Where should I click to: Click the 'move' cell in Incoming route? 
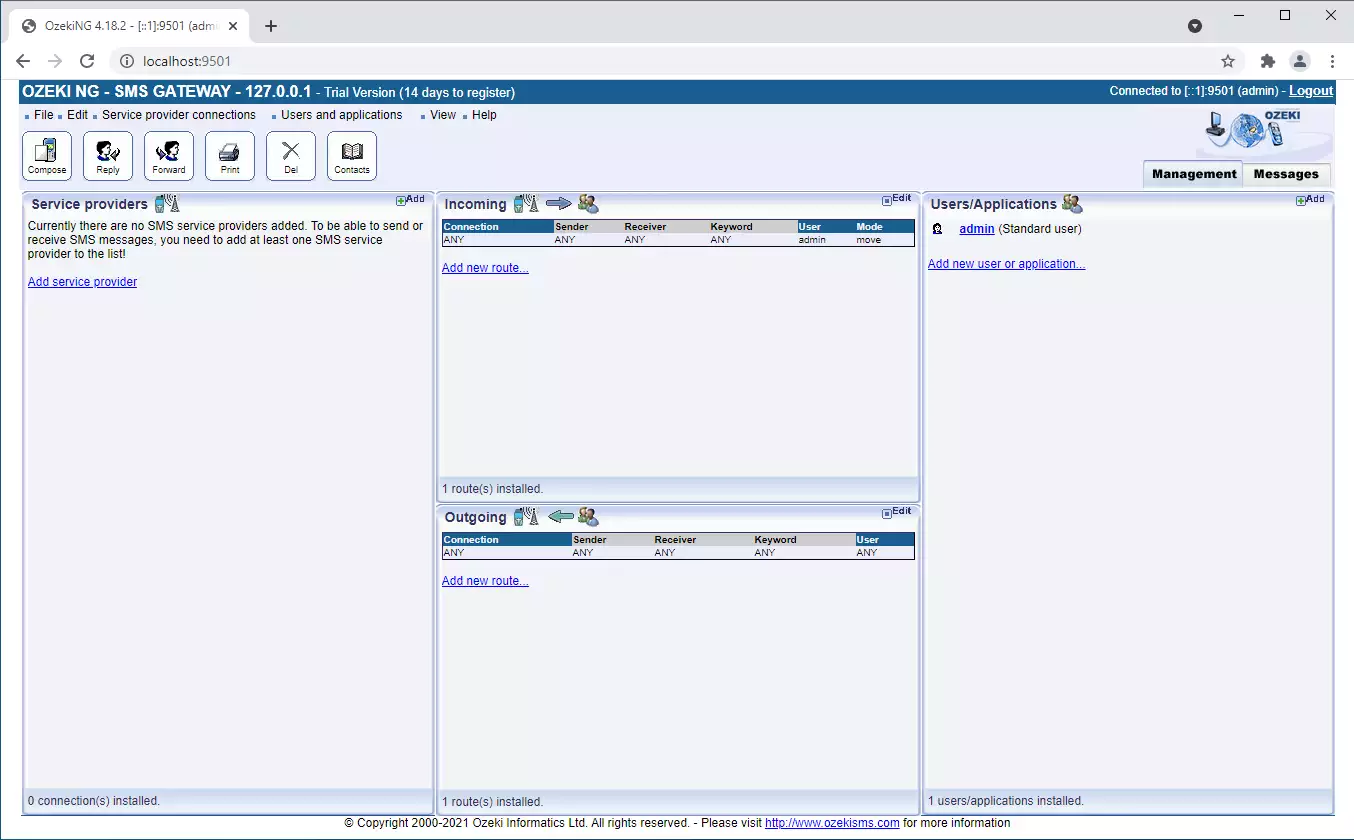868,240
